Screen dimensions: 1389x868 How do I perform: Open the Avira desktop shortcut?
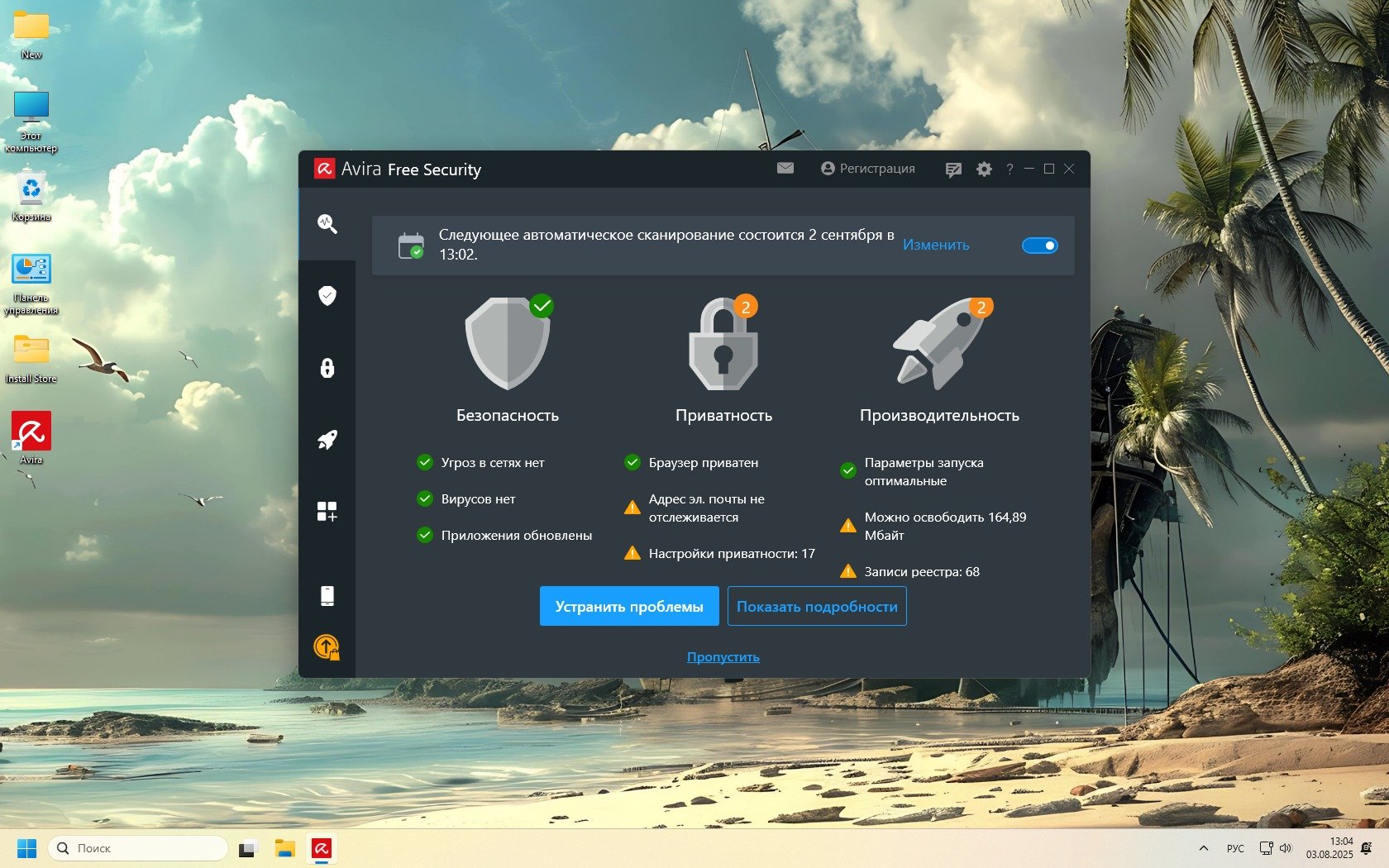tap(31, 438)
